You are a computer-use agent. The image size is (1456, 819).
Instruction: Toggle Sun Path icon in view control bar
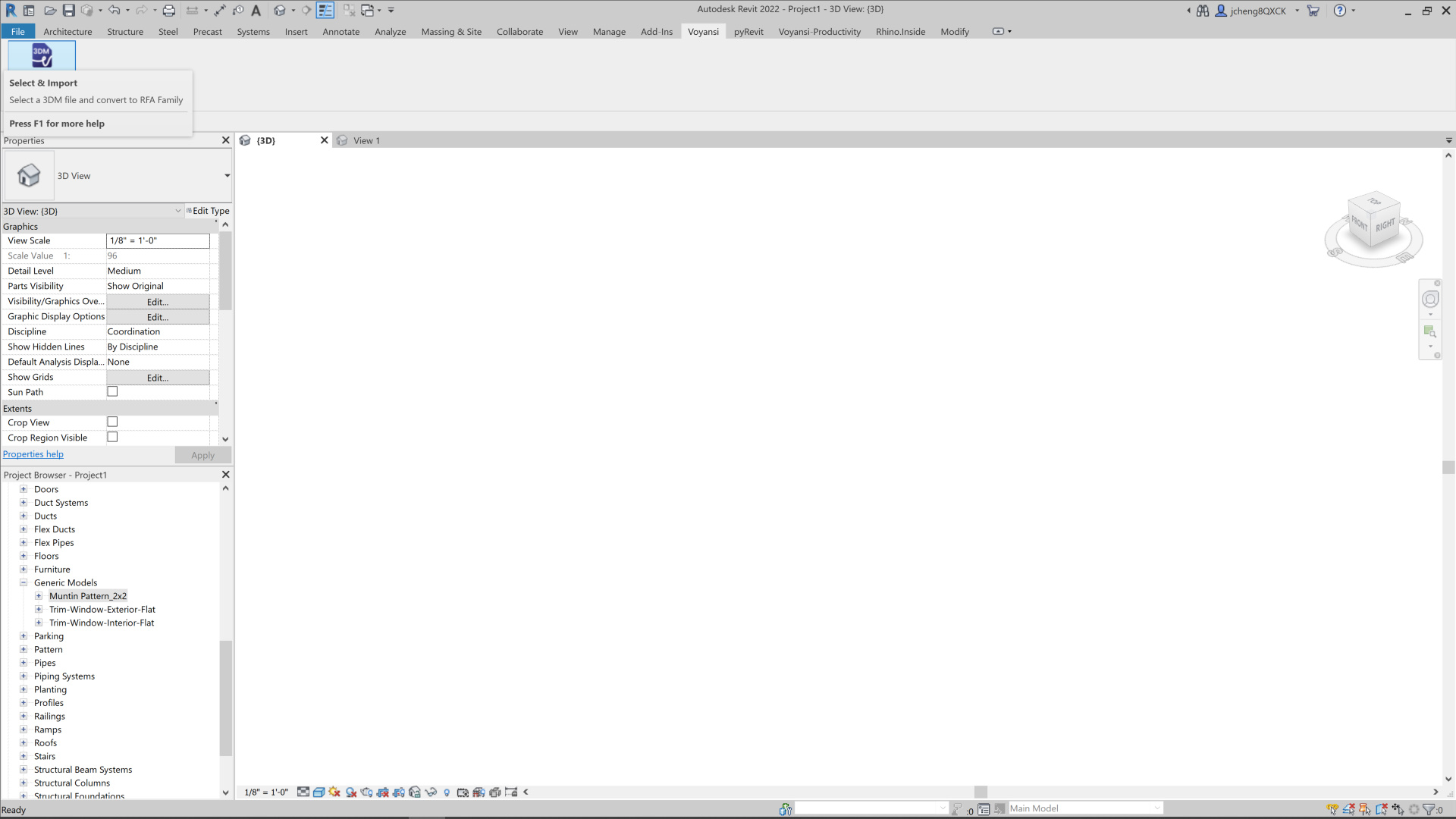click(x=334, y=792)
